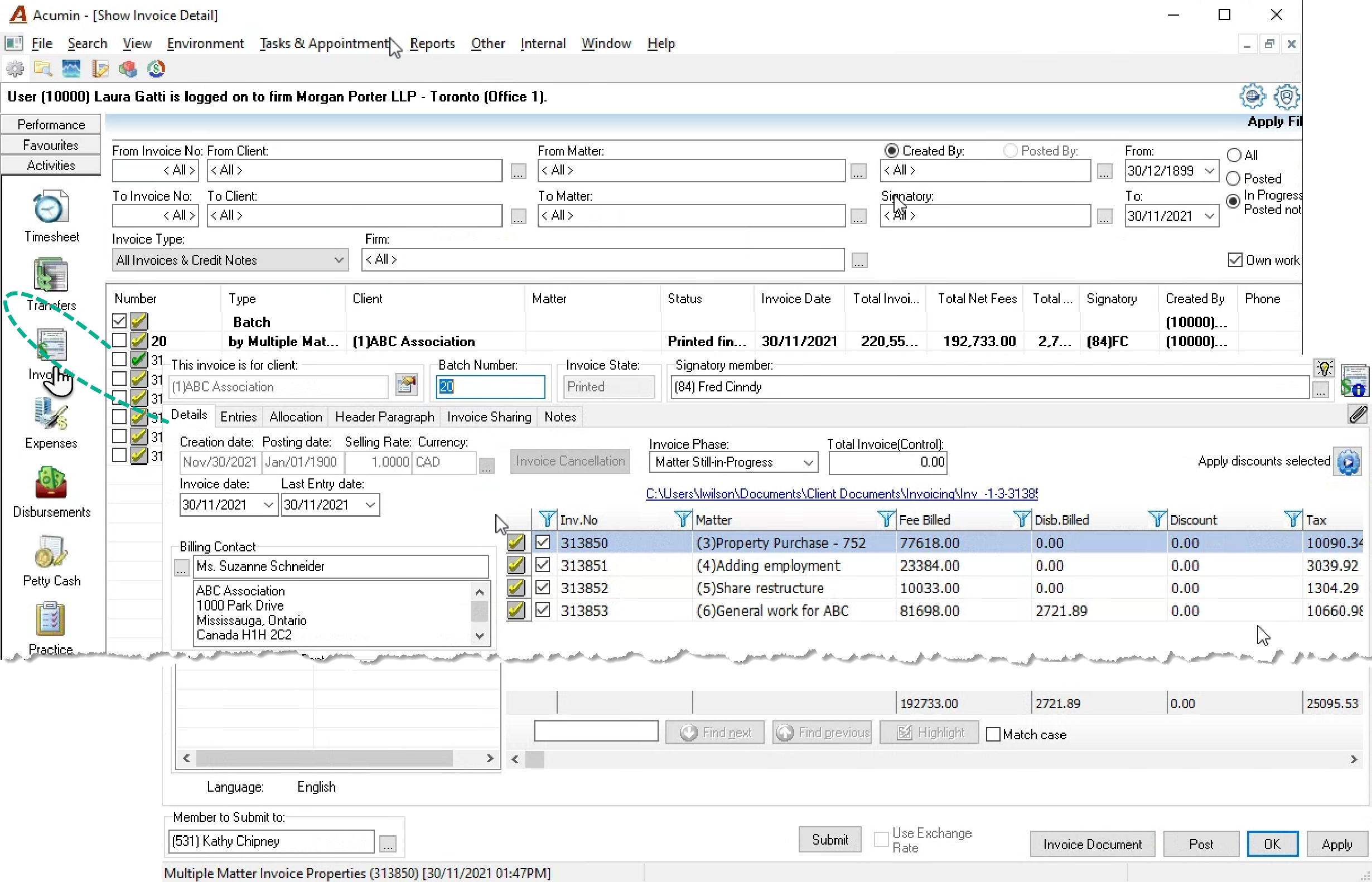Click the gear icon in the toolbar
Viewport: 1372px width, 882px height.
15,69
